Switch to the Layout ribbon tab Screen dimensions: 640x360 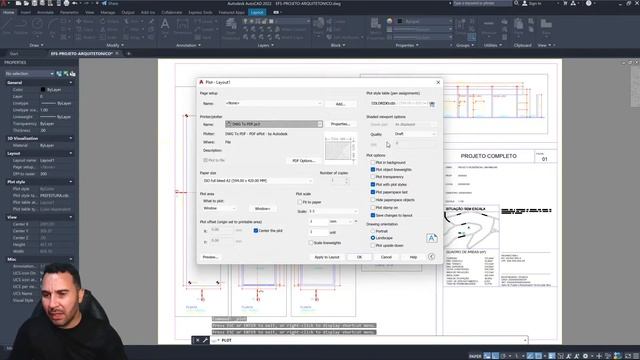(257, 12)
